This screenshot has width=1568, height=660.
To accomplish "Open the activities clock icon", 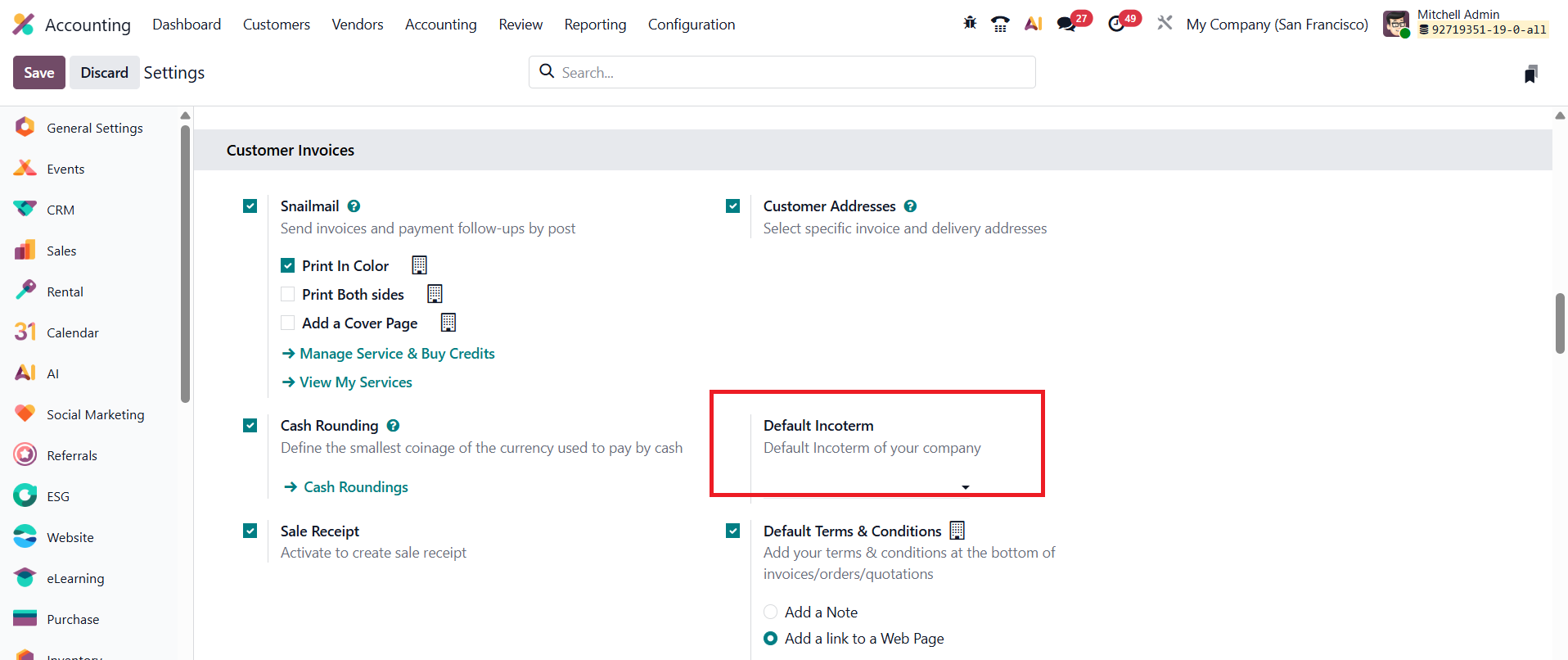I will 1116,24.
